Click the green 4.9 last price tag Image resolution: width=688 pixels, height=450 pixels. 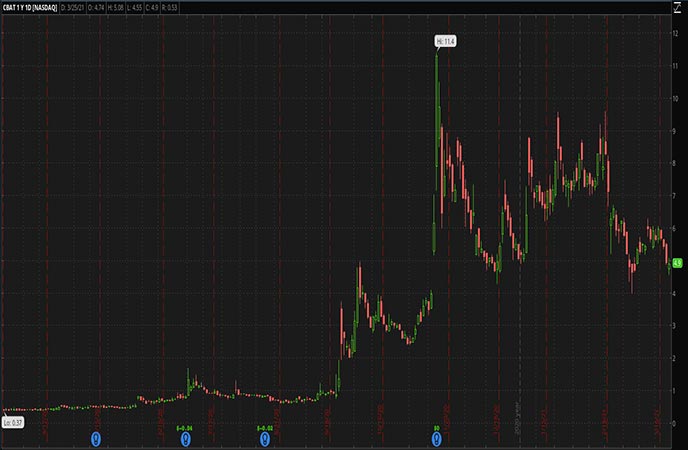677,263
